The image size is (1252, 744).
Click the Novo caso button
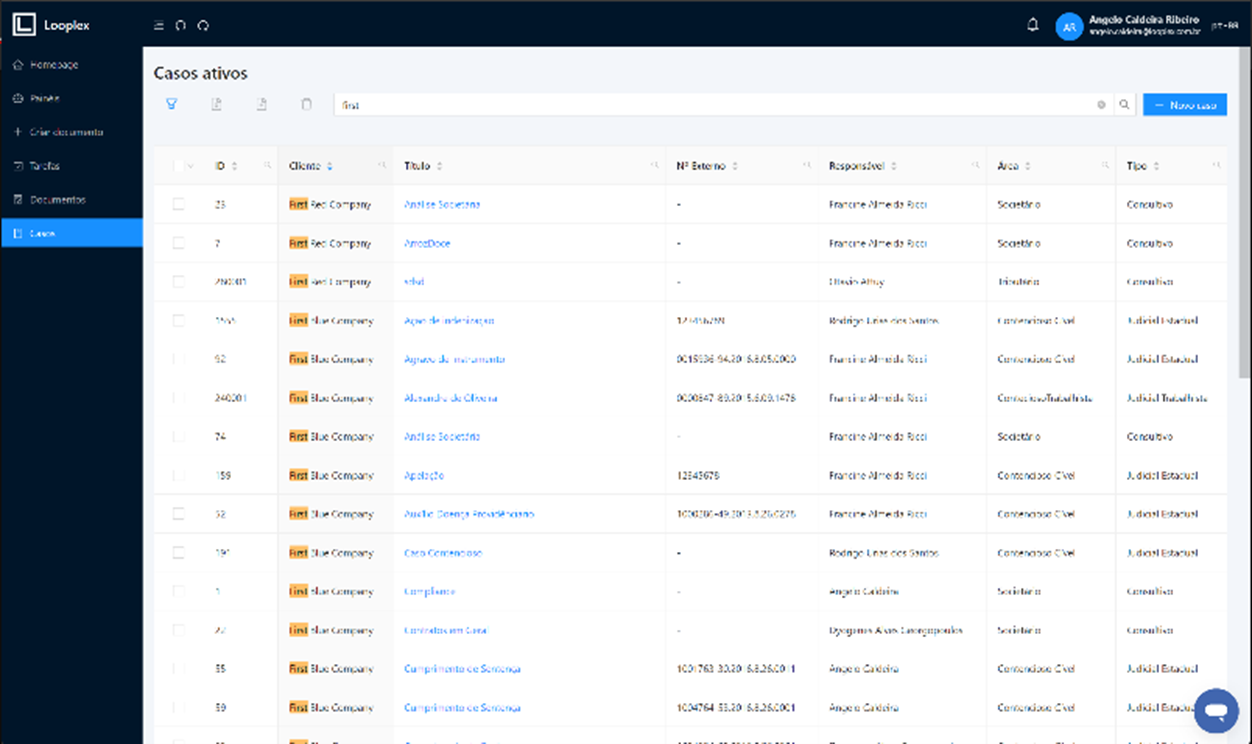point(1185,105)
